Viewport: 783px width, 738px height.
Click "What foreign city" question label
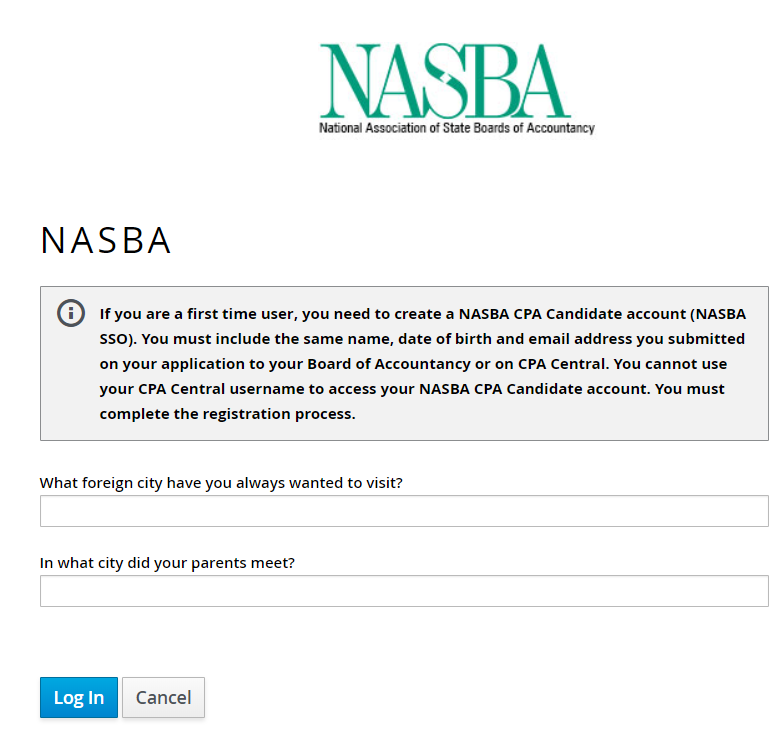point(221,483)
